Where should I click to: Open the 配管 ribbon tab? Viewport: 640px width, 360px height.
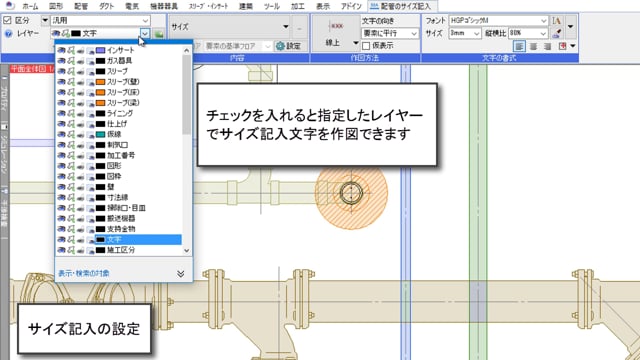click(81, 6)
